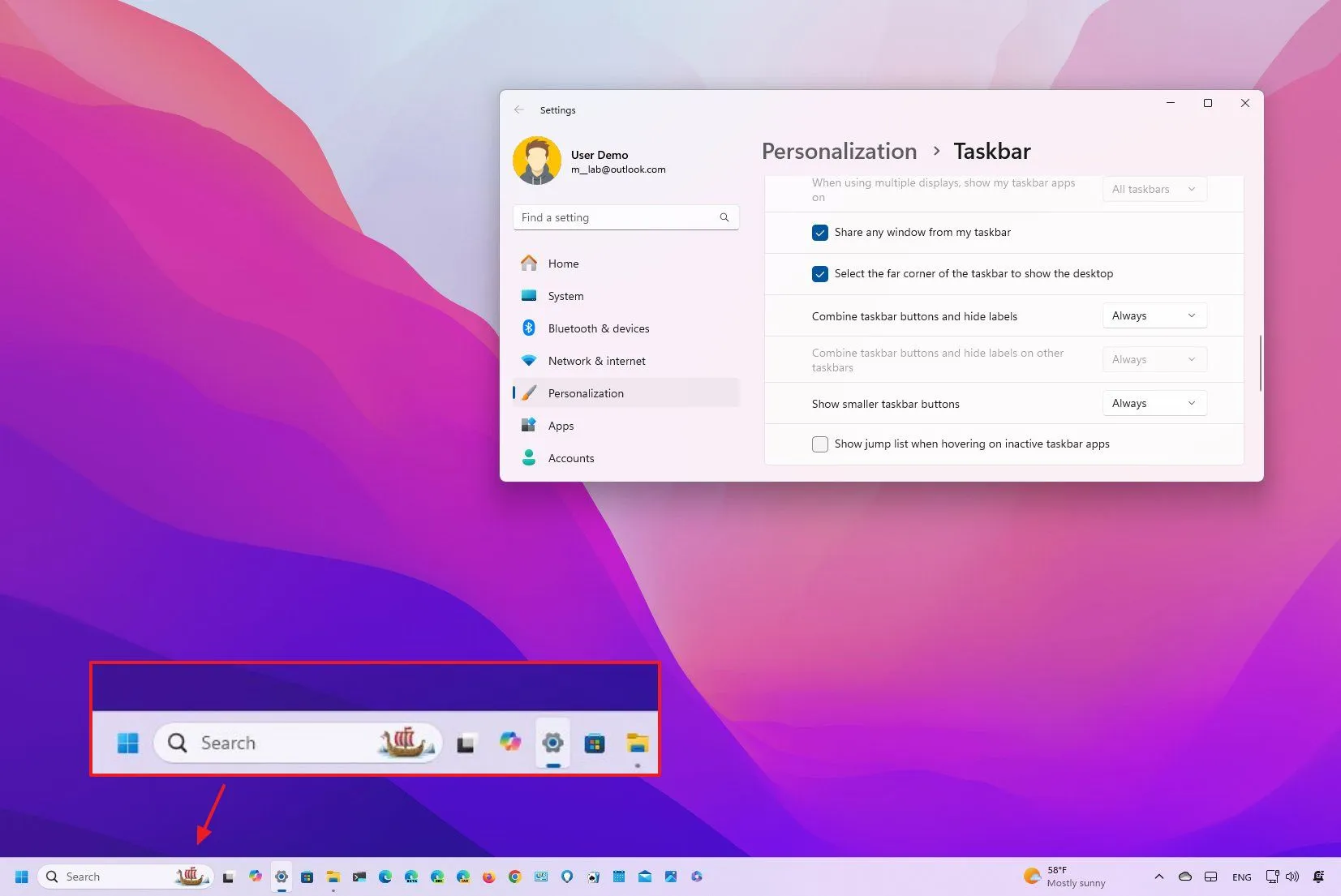Open the Calendar app on the taskbar
This screenshot has height=896, width=1341.
[x=619, y=877]
